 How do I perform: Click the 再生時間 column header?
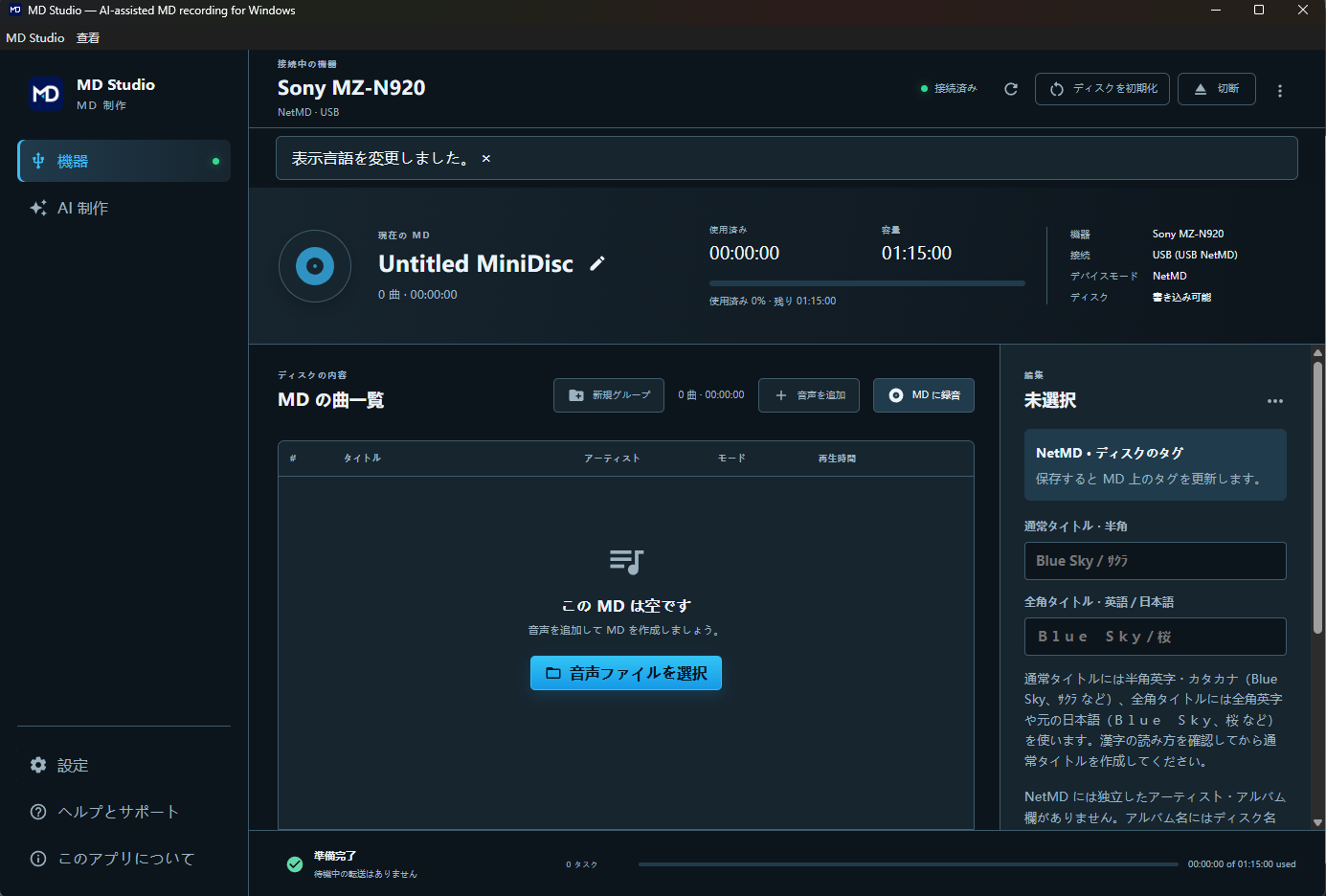tap(837, 459)
